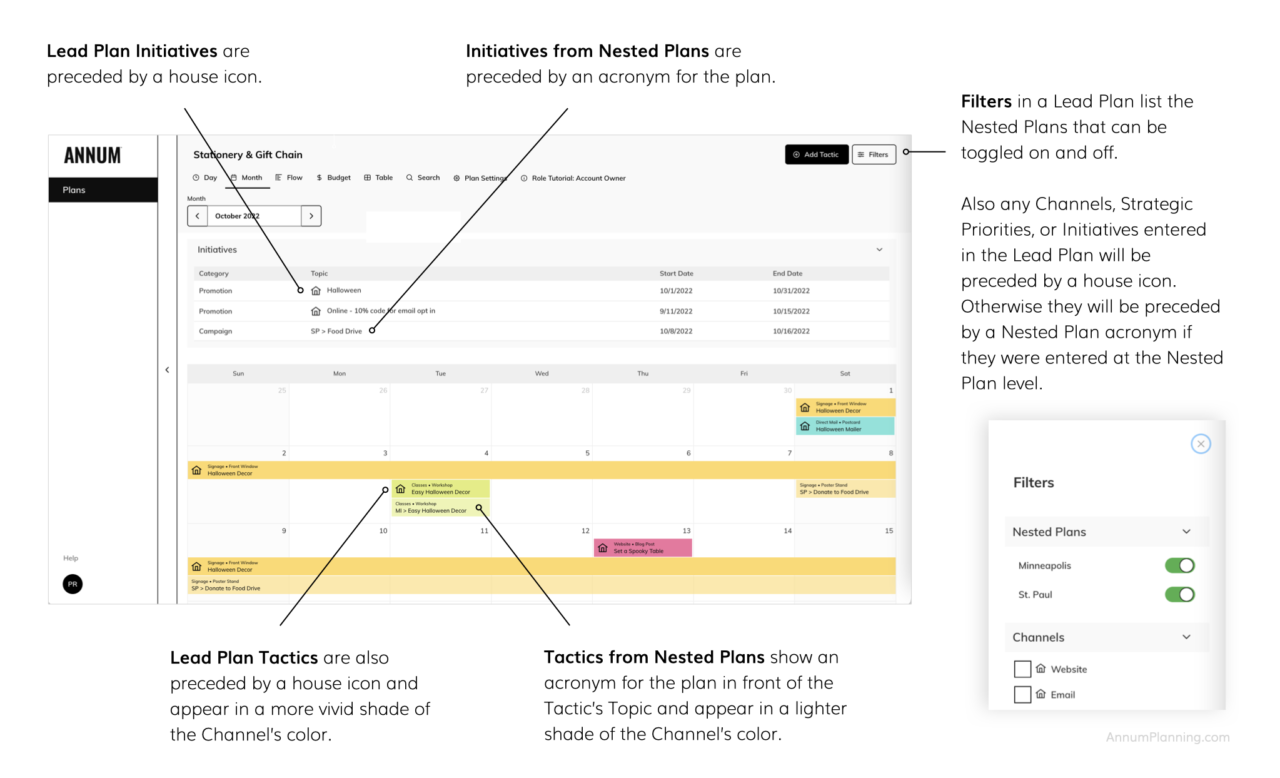Switch to the Month tab
This screenshot has width=1280, height=778.
click(248, 177)
